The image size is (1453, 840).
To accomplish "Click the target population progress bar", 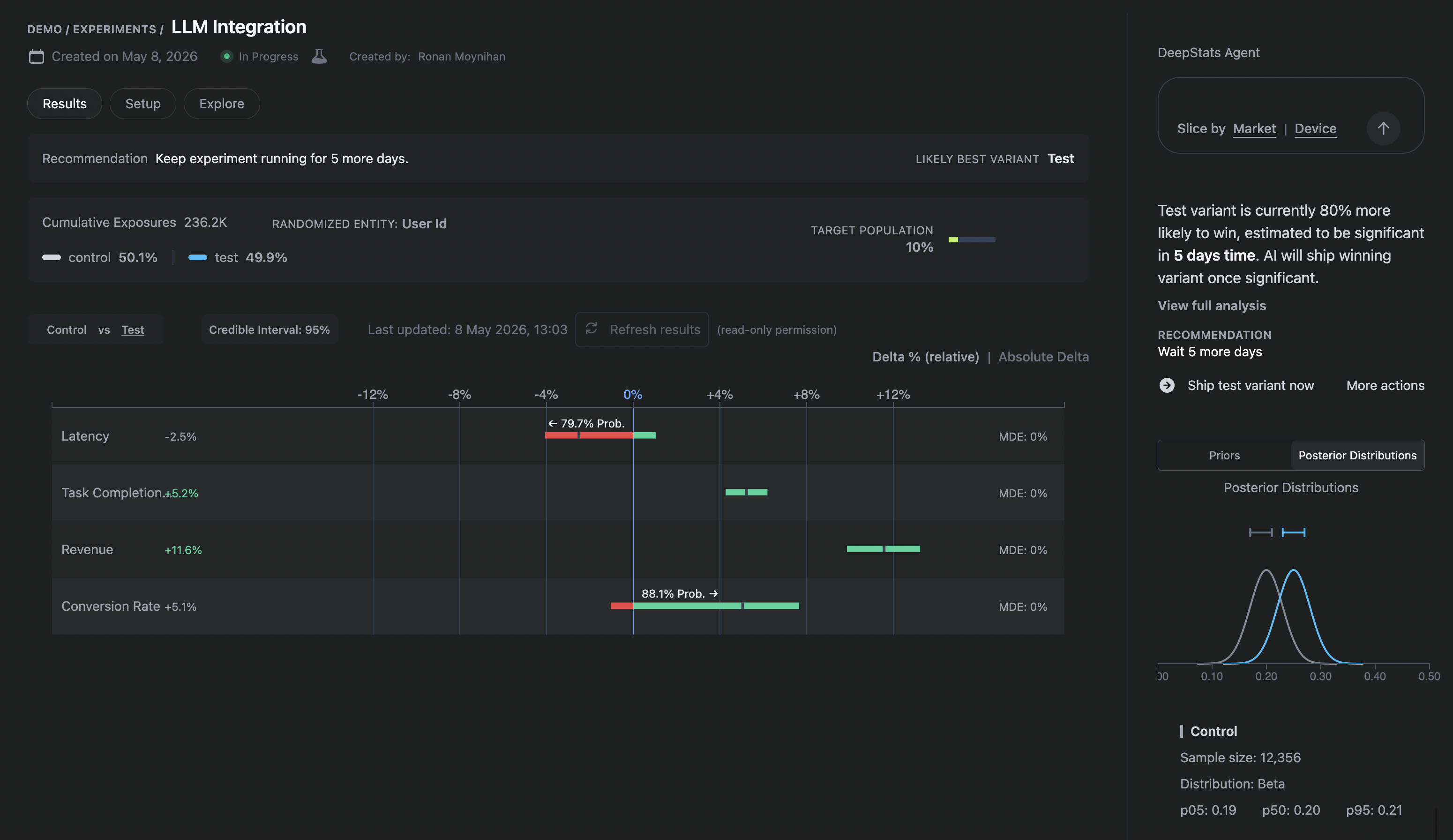I will (x=972, y=239).
